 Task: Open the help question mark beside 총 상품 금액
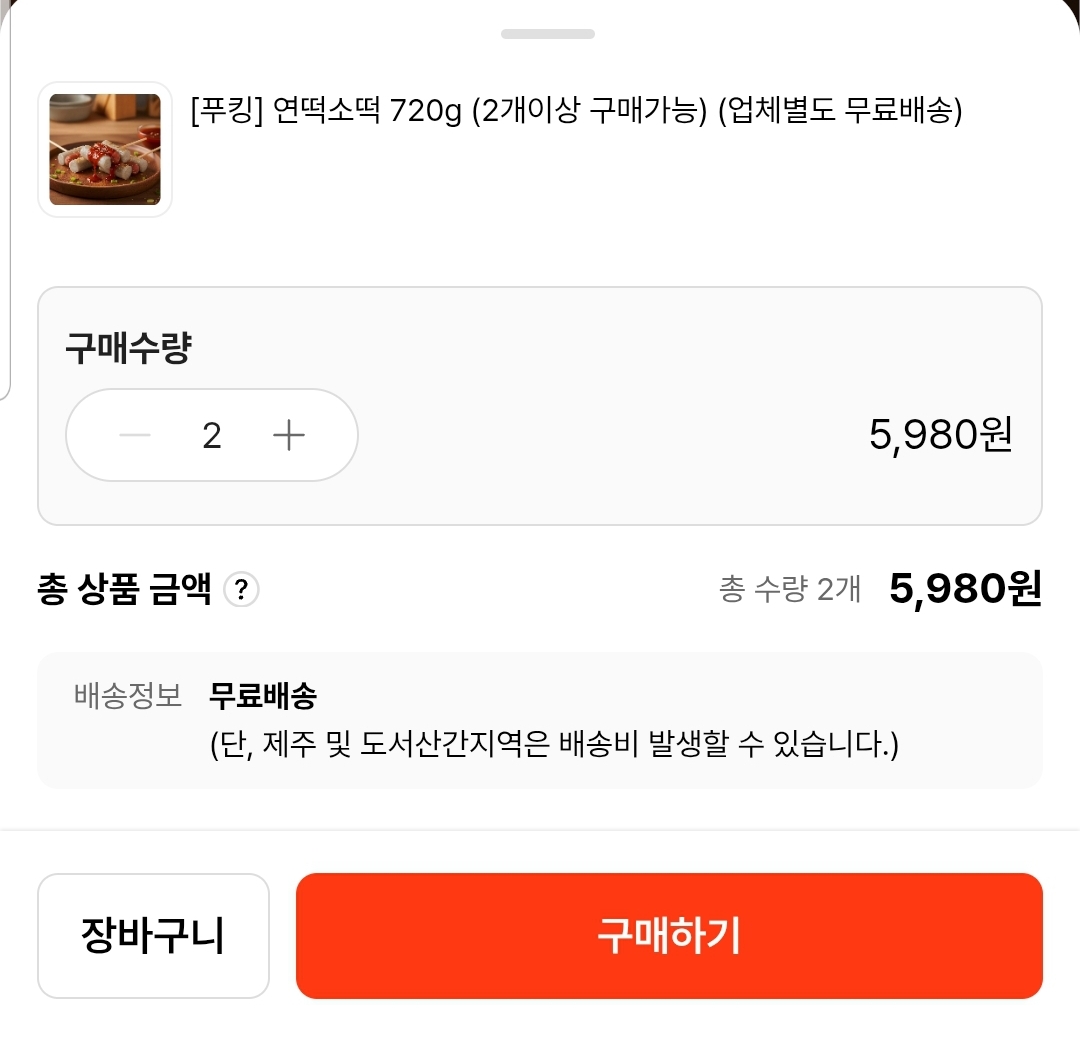click(241, 590)
